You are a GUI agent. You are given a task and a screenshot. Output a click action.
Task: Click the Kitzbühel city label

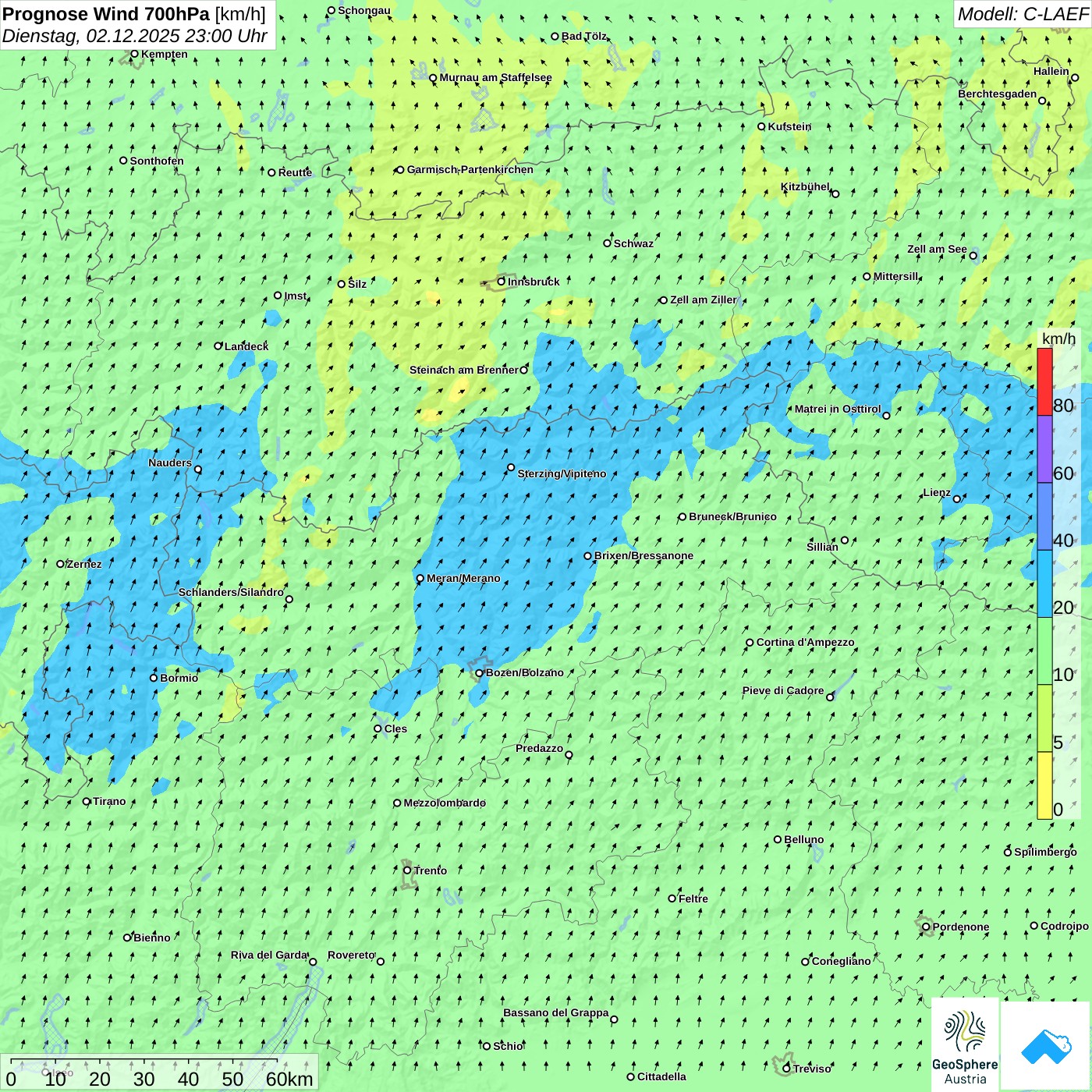point(805,186)
